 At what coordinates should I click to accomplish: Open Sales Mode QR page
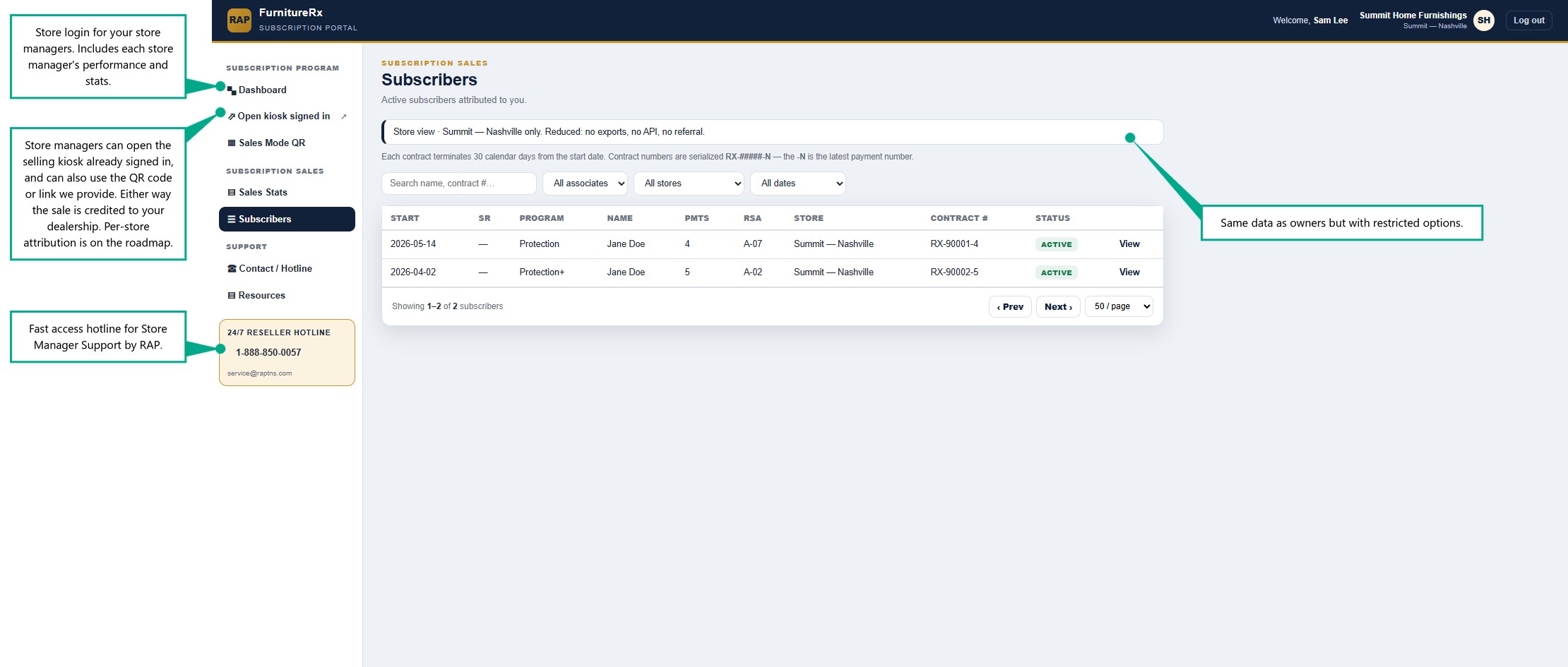pos(287,143)
